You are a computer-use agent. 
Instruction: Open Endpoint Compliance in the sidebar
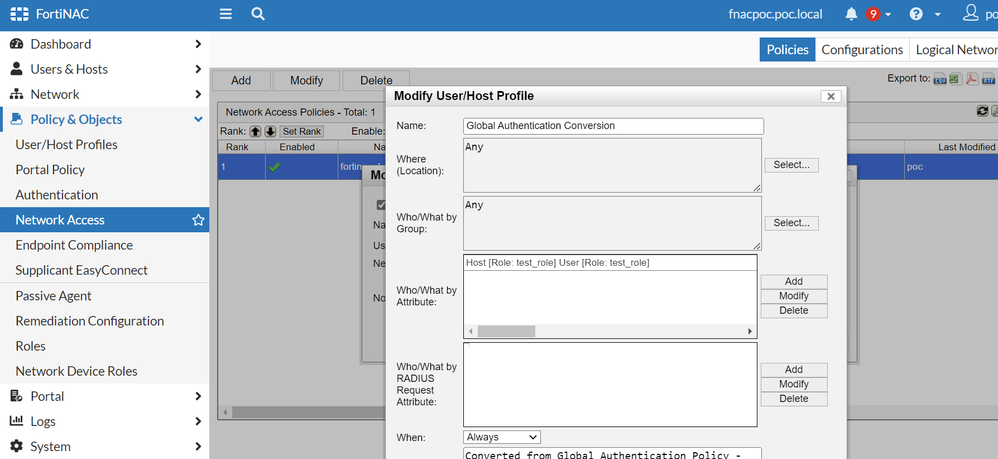pos(74,245)
